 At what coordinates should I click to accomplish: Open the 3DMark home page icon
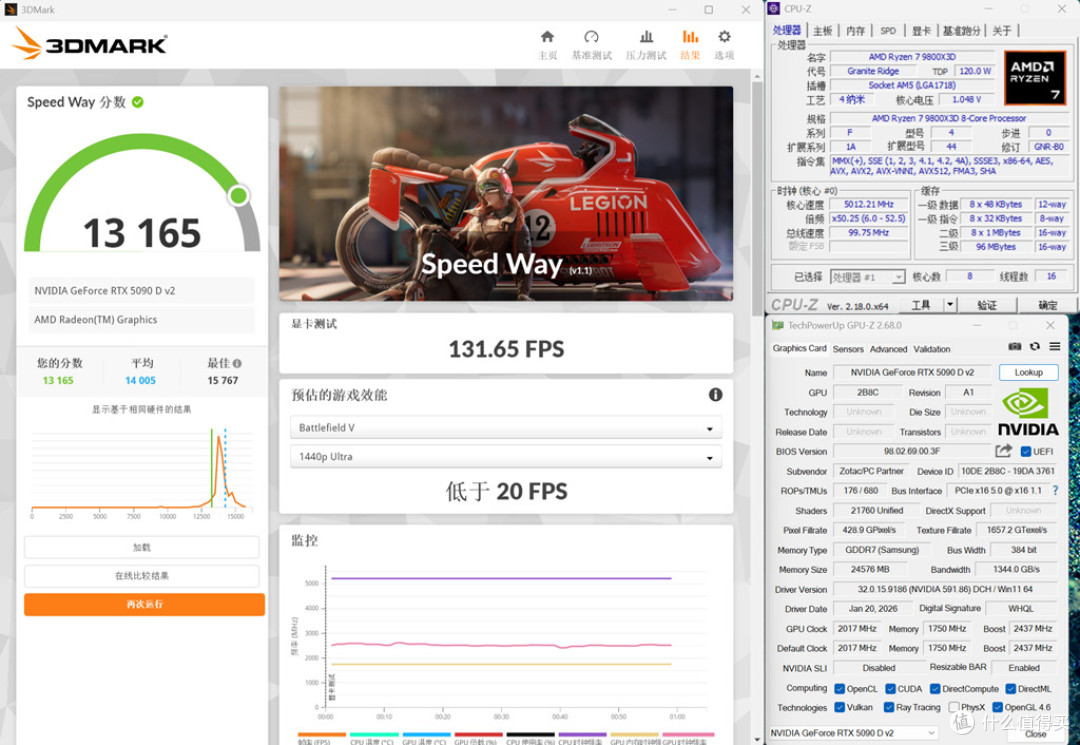pyautogui.click(x=548, y=36)
